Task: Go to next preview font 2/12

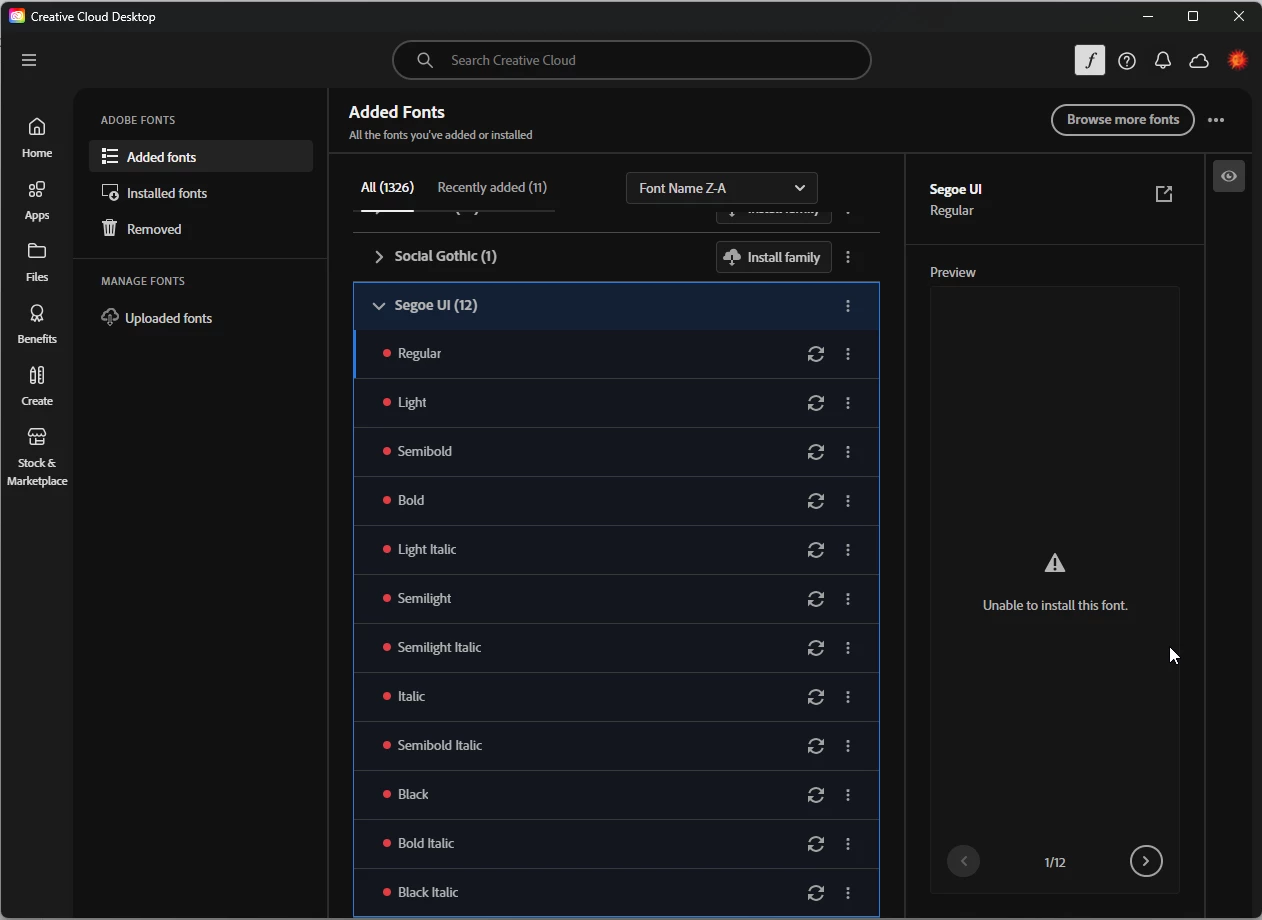Action: 1146,861
